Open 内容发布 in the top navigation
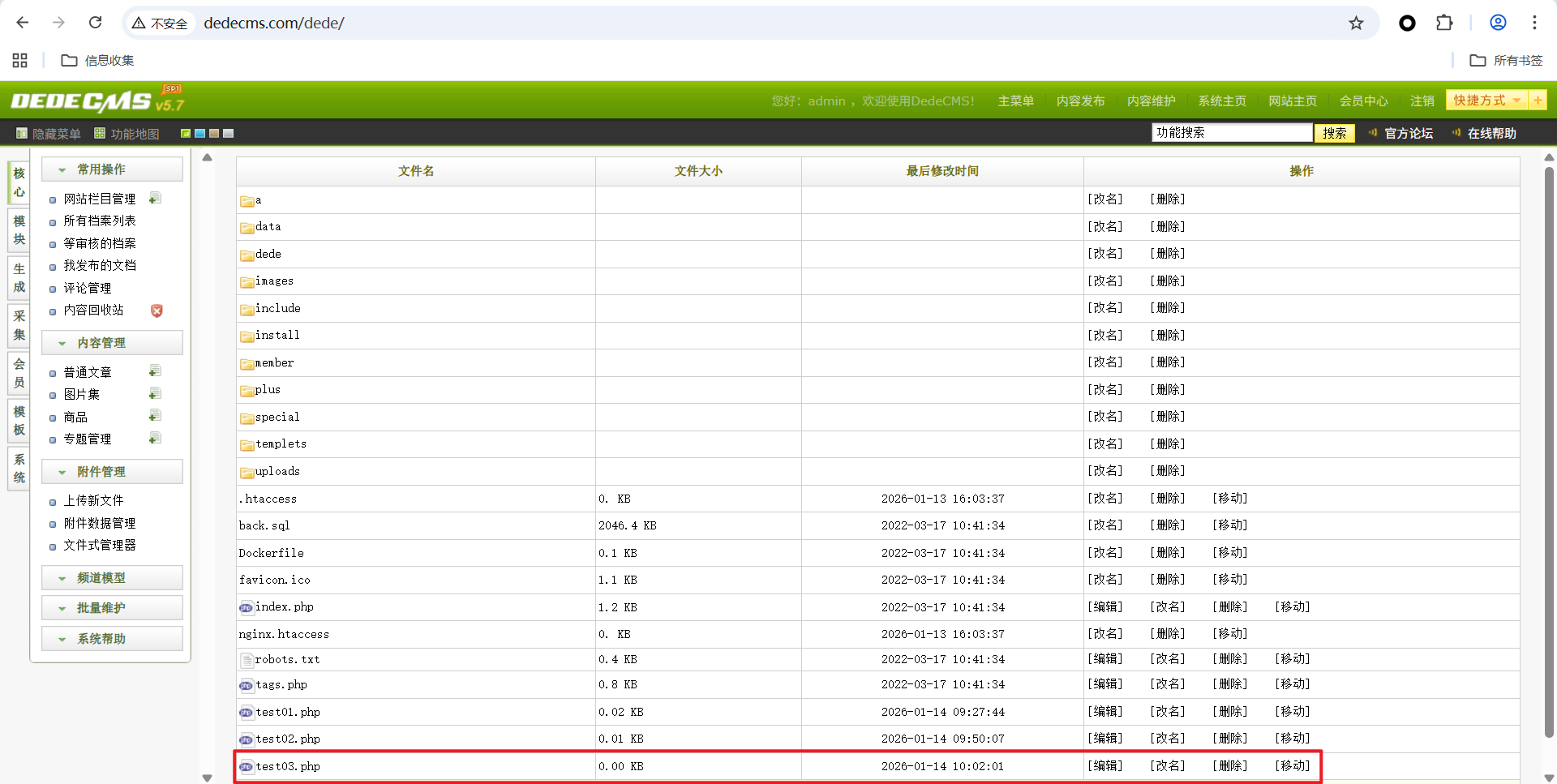The height and width of the screenshot is (784, 1557). pos(1080,101)
